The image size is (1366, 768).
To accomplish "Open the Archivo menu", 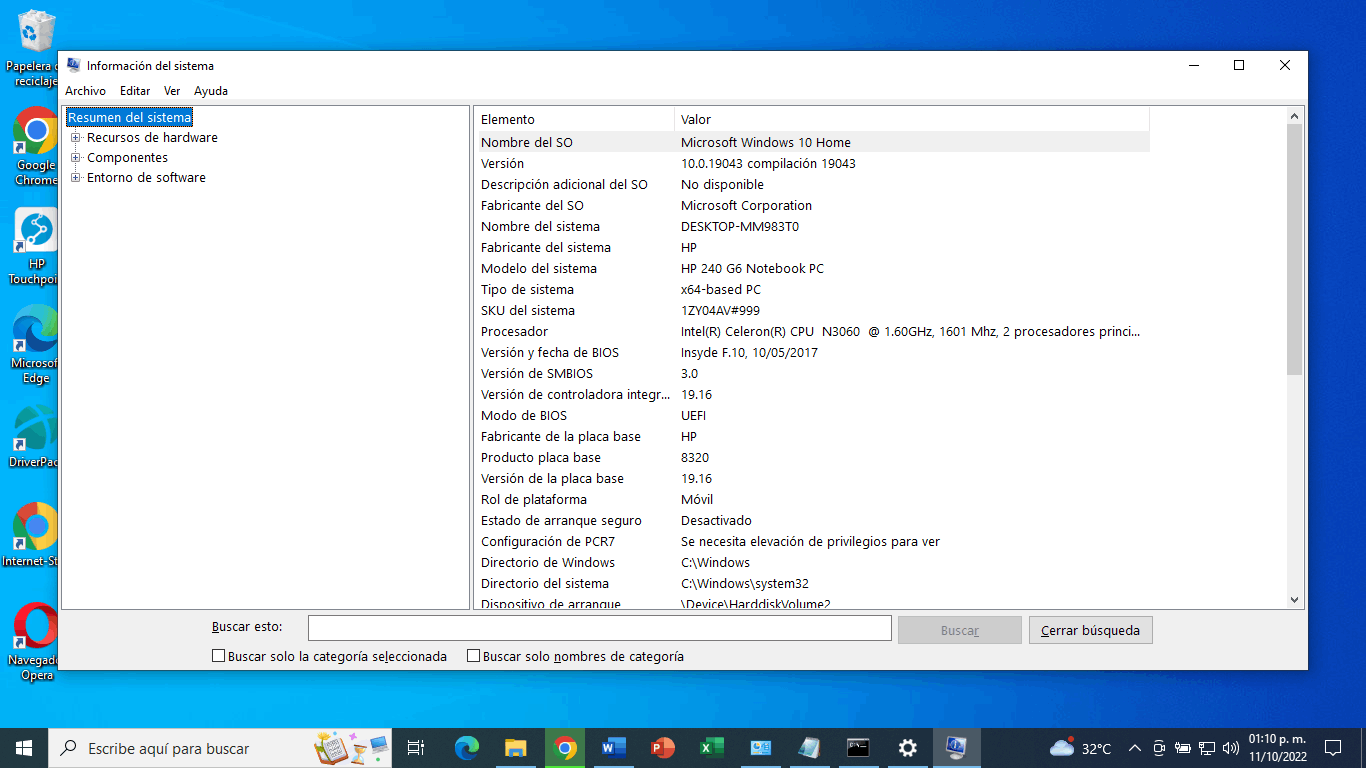I will click(x=86, y=91).
